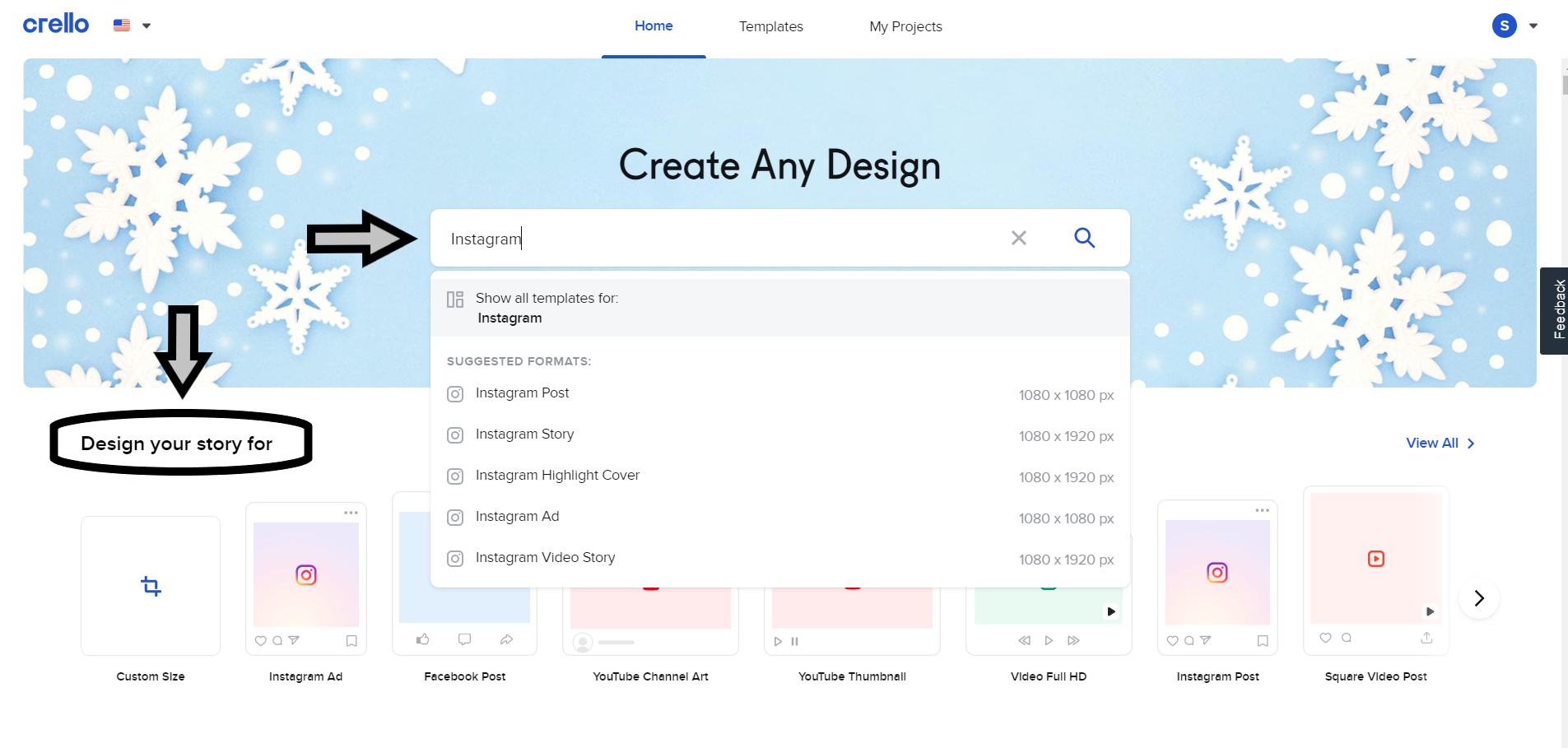Click the magnifier search icon
Image resolution: width=1568 pixels, height=748 pixels.
[1085, 238]
